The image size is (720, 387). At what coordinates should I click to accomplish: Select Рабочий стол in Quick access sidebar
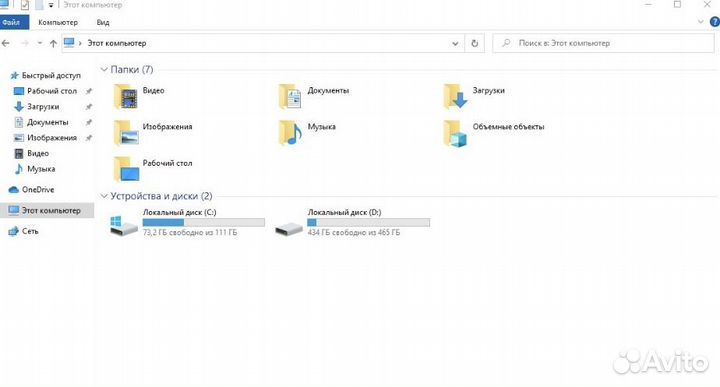51,91
